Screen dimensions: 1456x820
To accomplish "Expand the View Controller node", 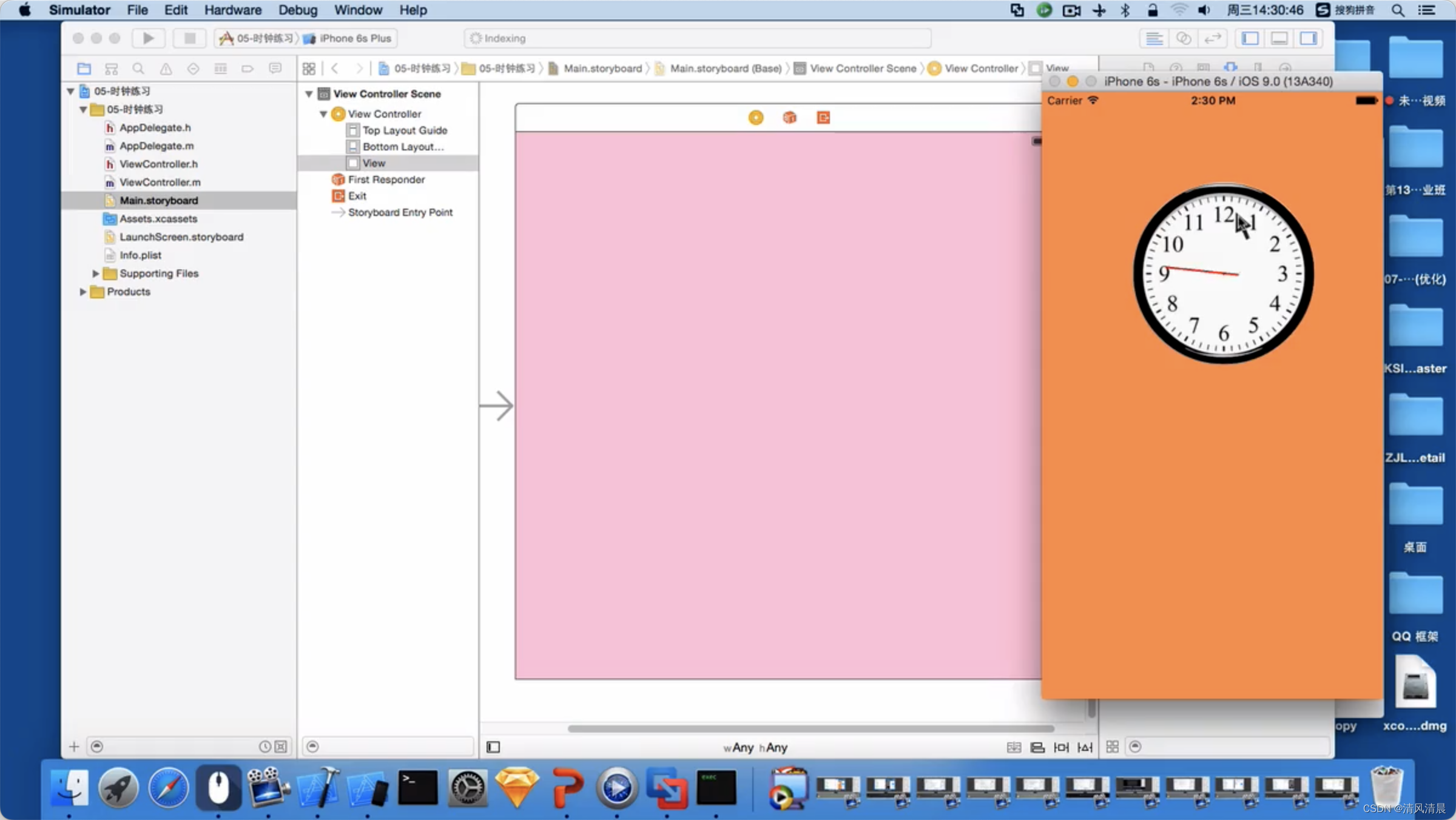I will pos(322,113).
